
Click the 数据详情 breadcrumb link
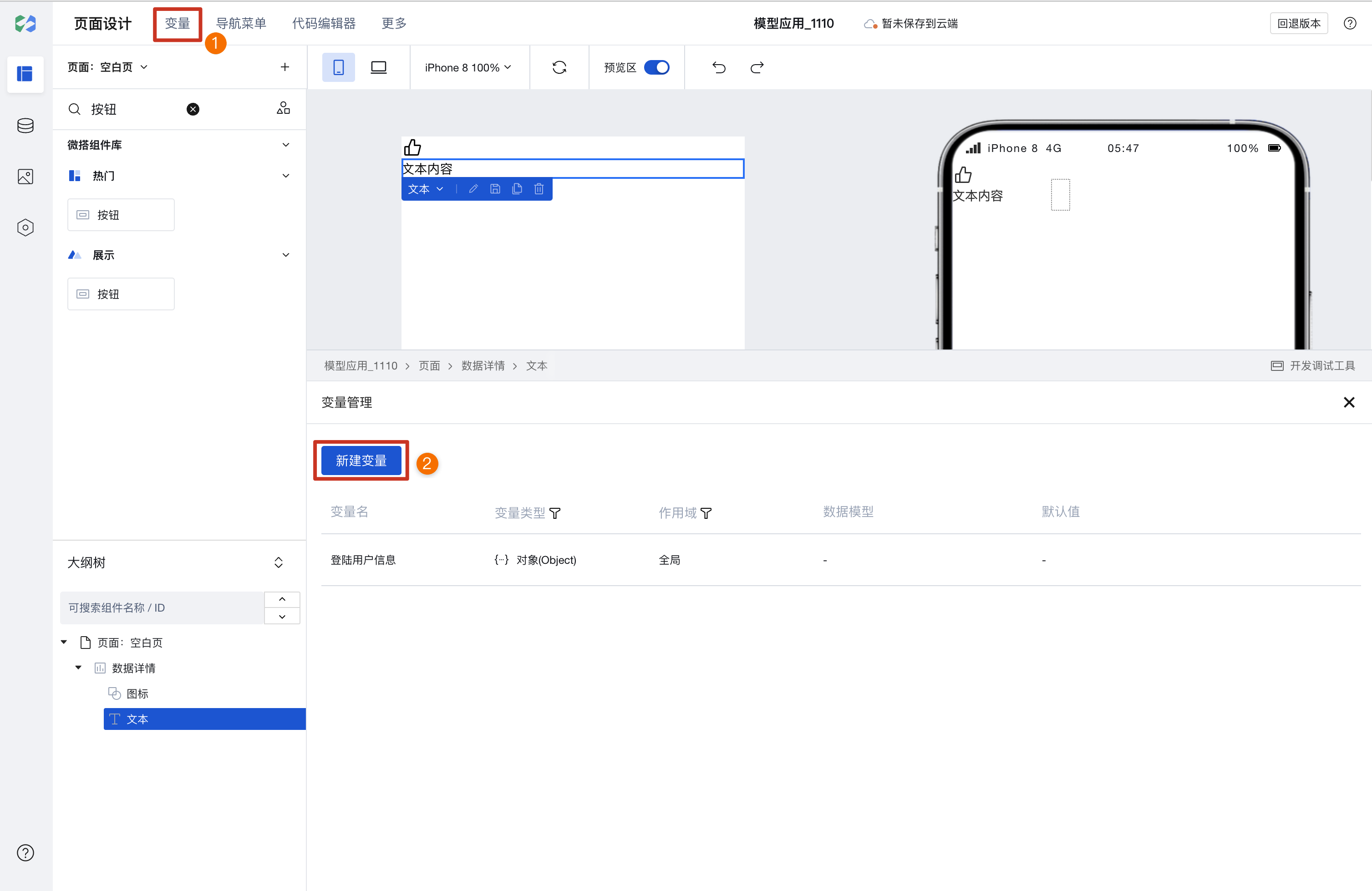pyautogui.click(x=483, y=365)
